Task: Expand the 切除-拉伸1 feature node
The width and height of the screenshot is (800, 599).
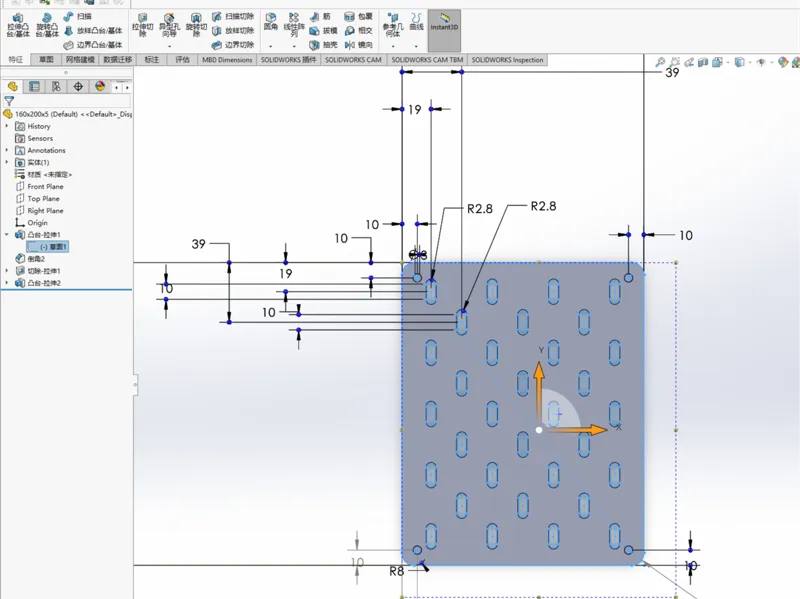Action: click(x=7, y=271)
